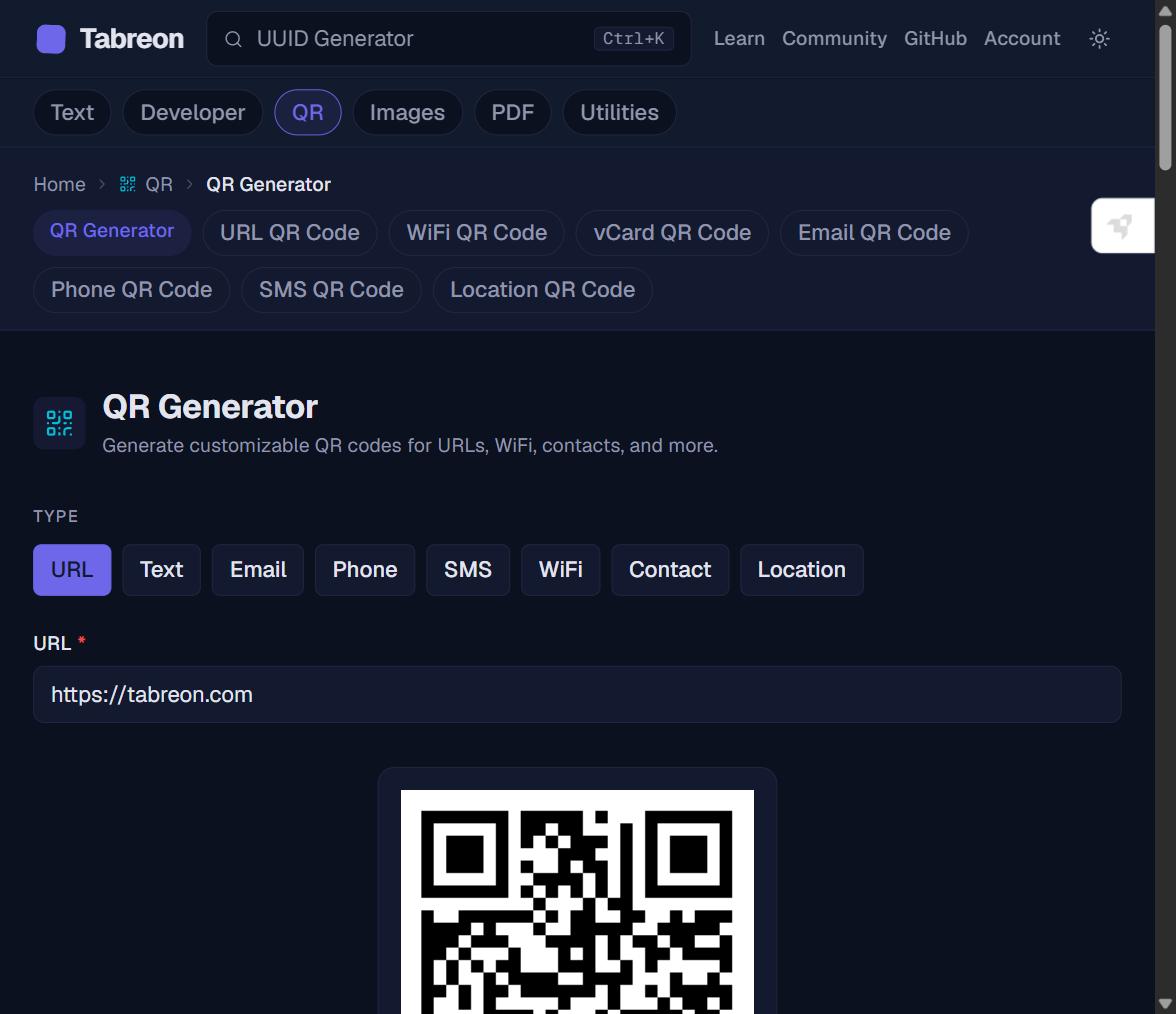Open the Location QR Code tool
The width and height of the screenshot is (1176, 1014).
coord(542,290)
